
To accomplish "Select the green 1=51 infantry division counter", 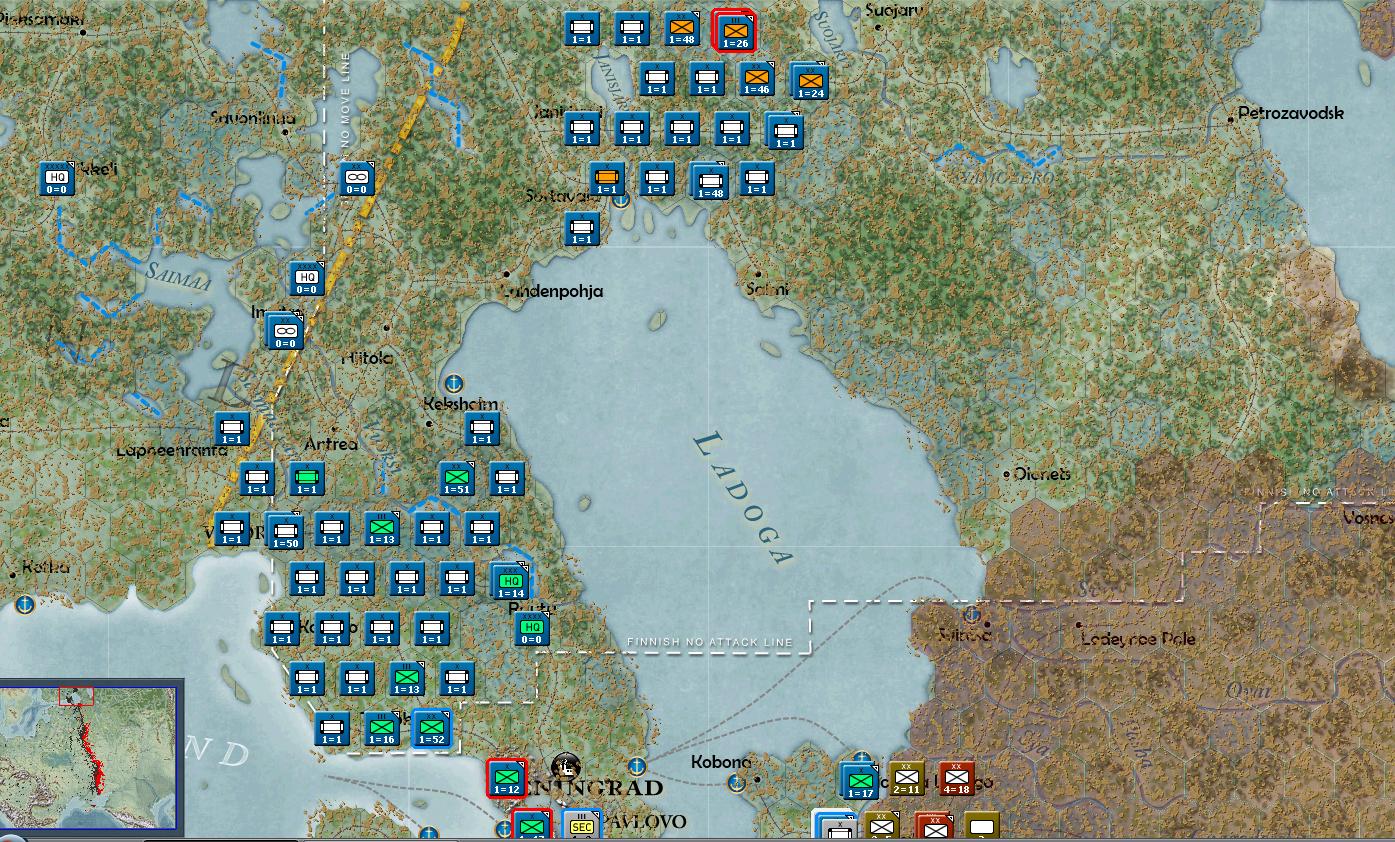I will click(x=457, y=479).
